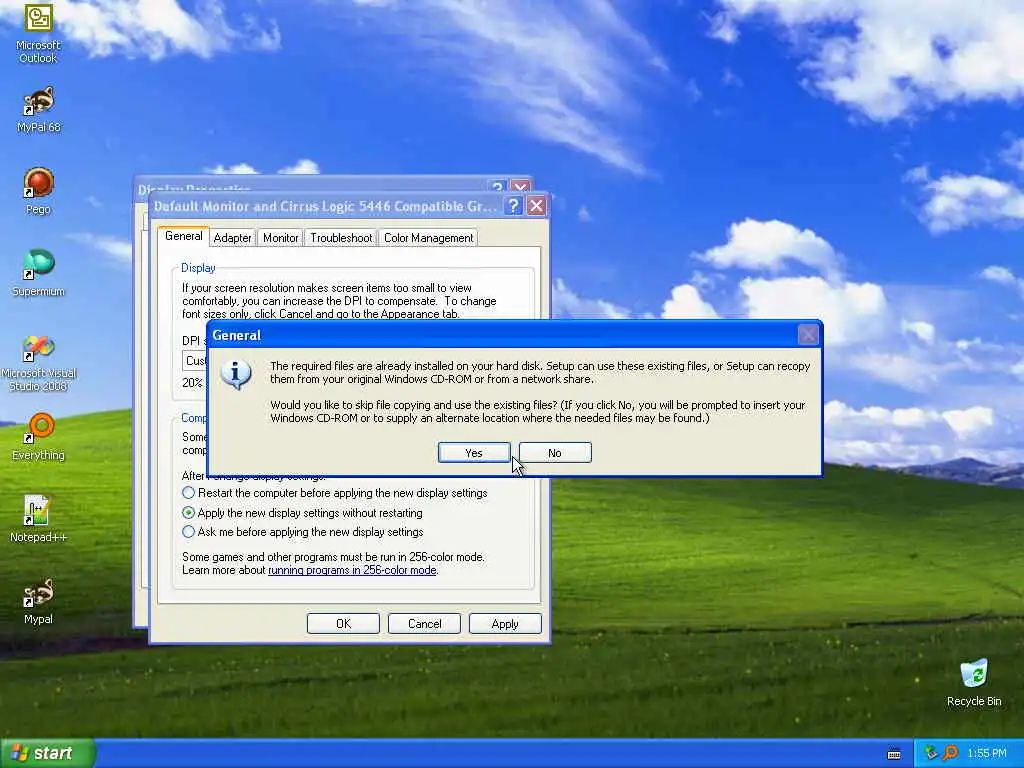The image size is (1024, 768).
Task: Open the DPI setting dropdown
Action: 195,360
